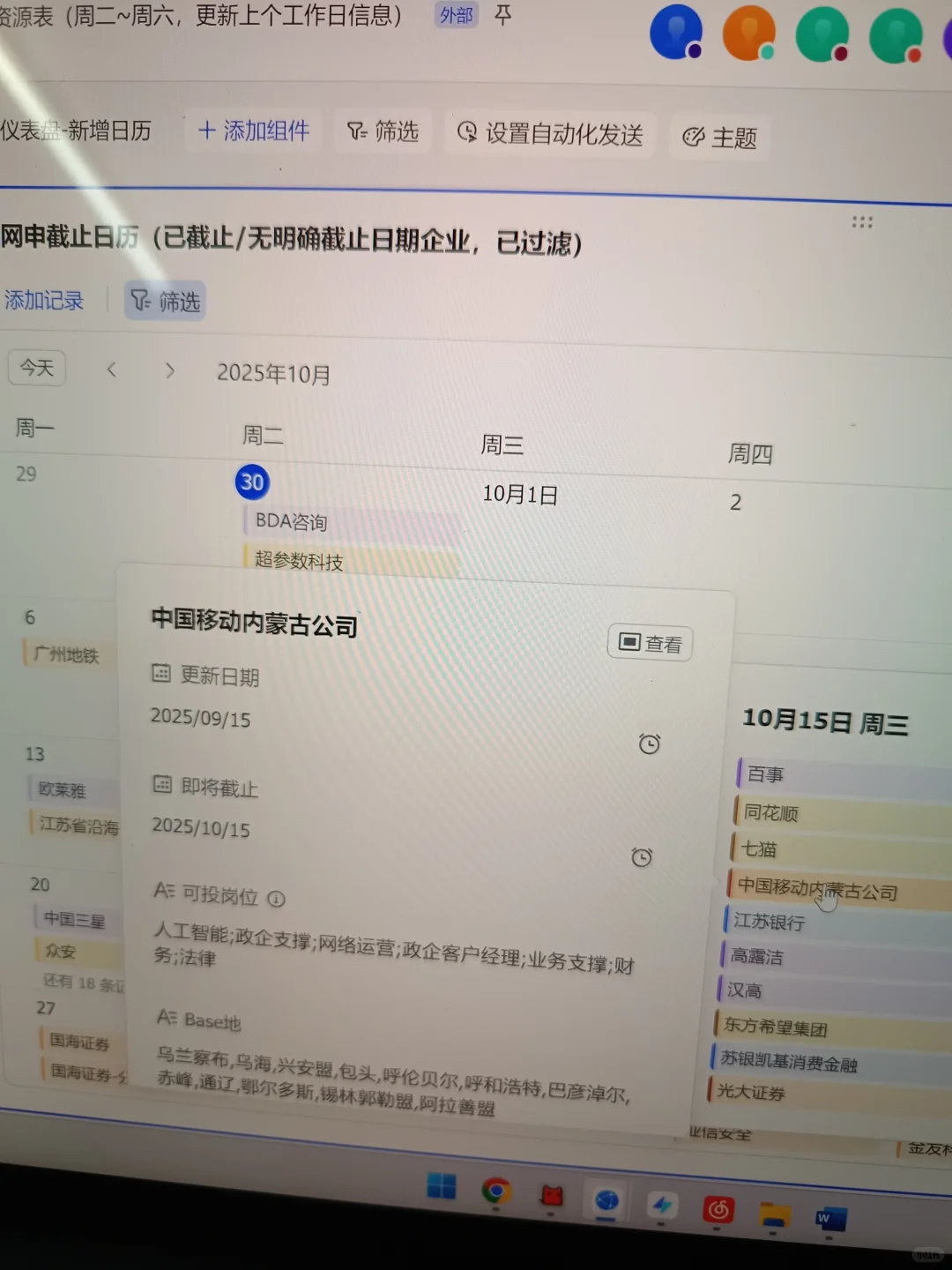This screenshot has width=952, height=1270.
Task: Jump to 今天 in the calendar
Action: 37,368
